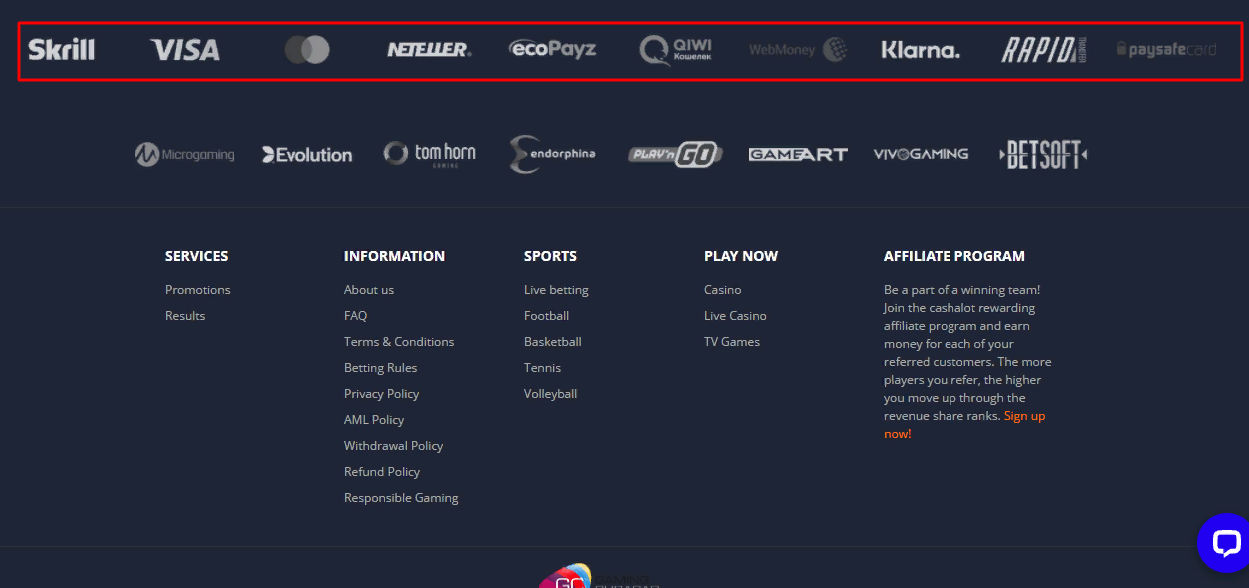1249x588 pixels.
Task: Click the AFFILIATE PROGRAM heading
Action: pos(954,256)
